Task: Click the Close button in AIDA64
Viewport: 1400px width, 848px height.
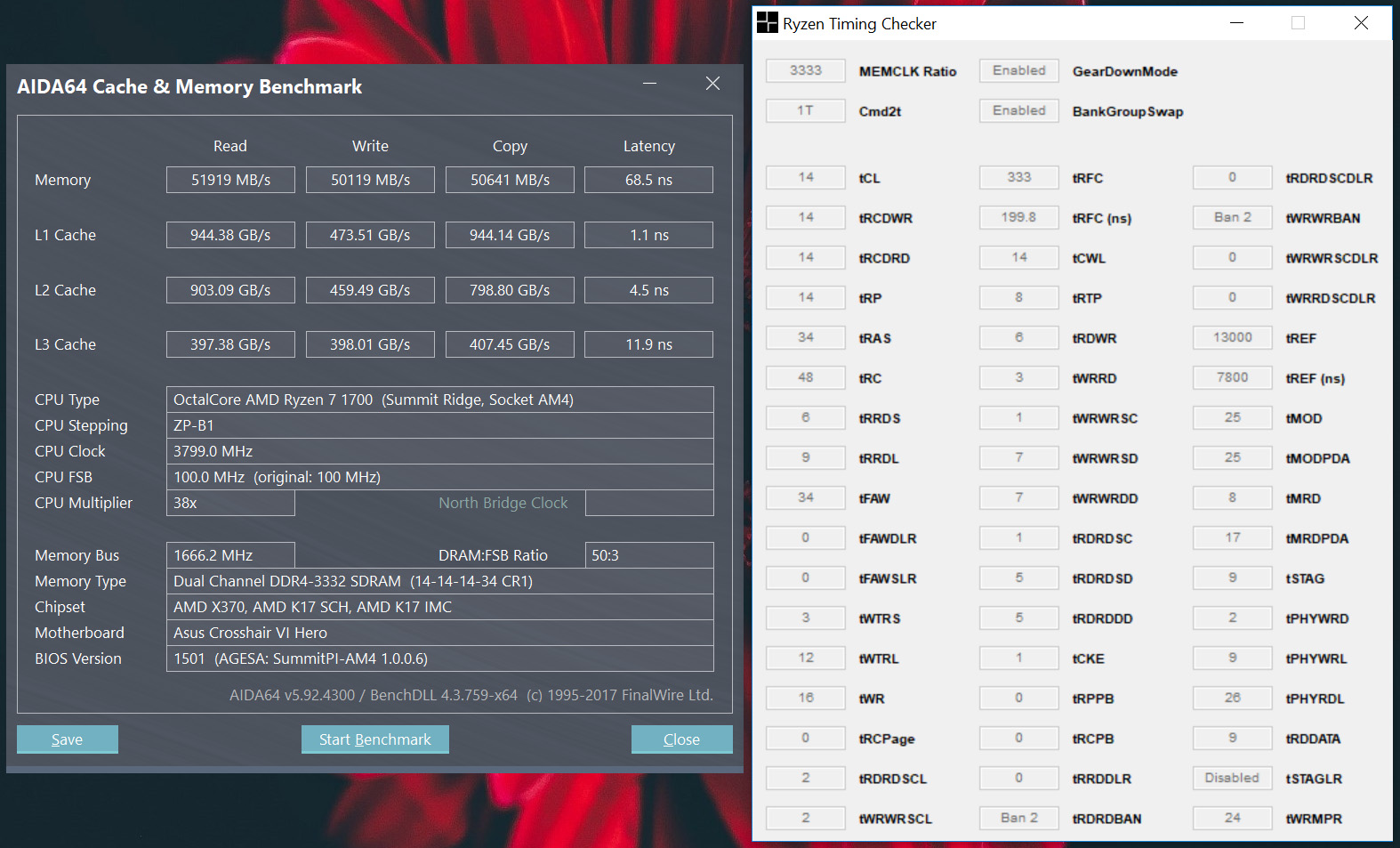Action: click(682, 739)
